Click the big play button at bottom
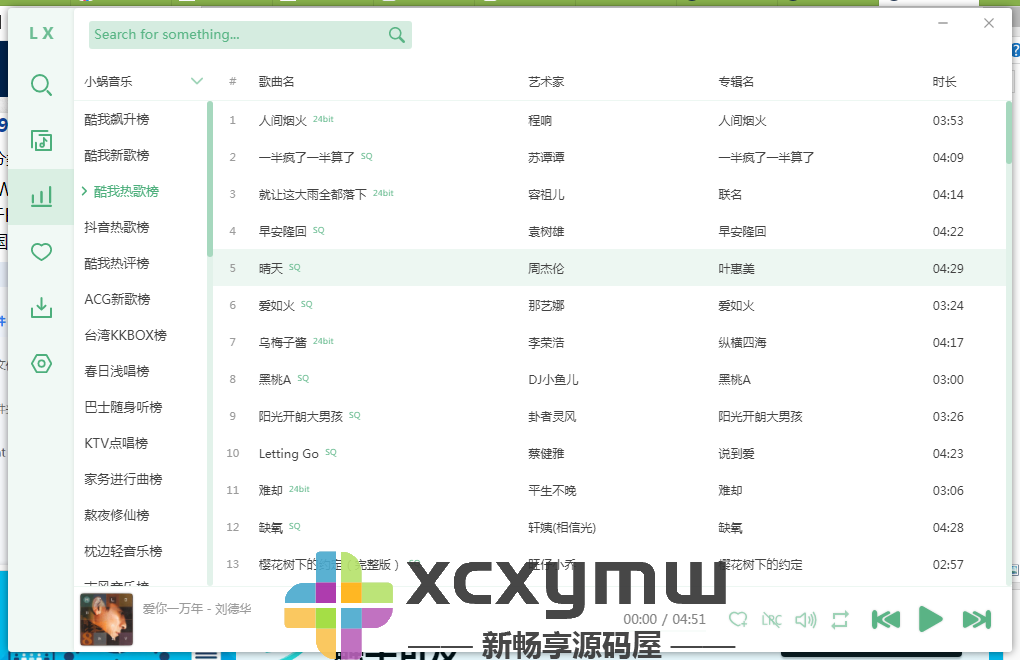Image resolution: width=1020 pixels, height=660 pixels. (x=928, y=619)
